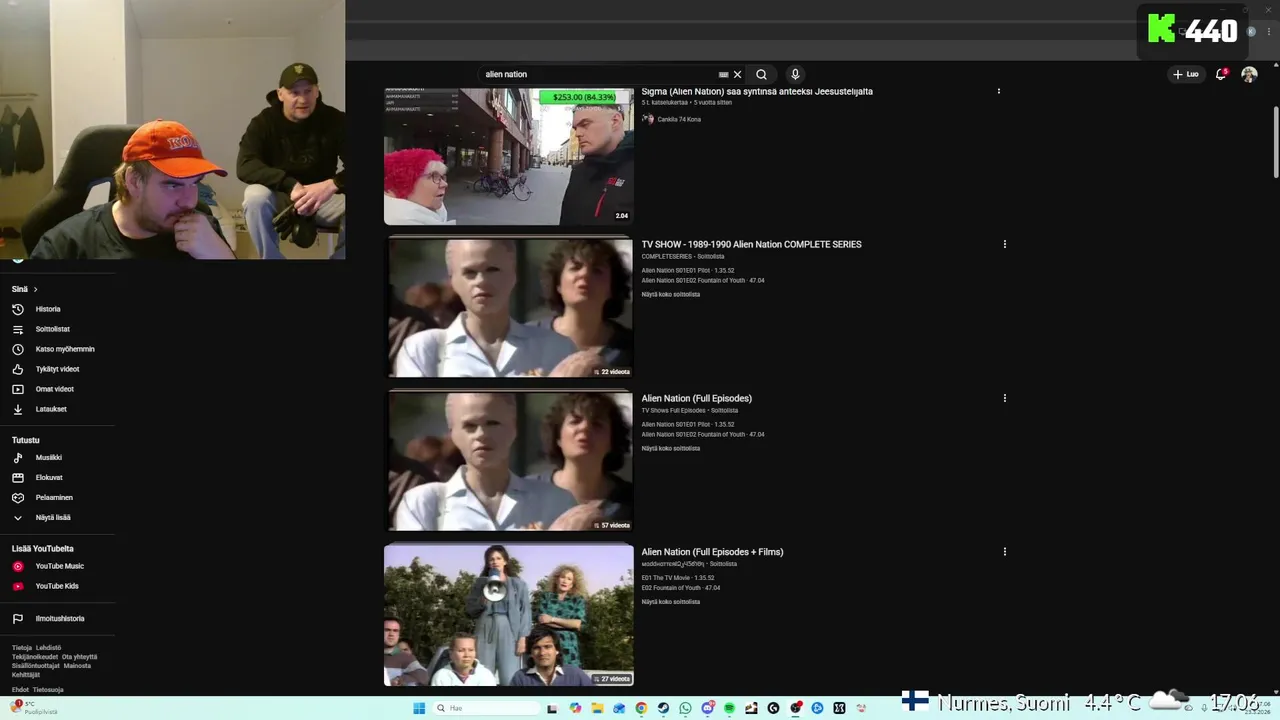Open Ota yhteyttä footer link
This screenshot has height=720, width=1280.
click(79, 657)
